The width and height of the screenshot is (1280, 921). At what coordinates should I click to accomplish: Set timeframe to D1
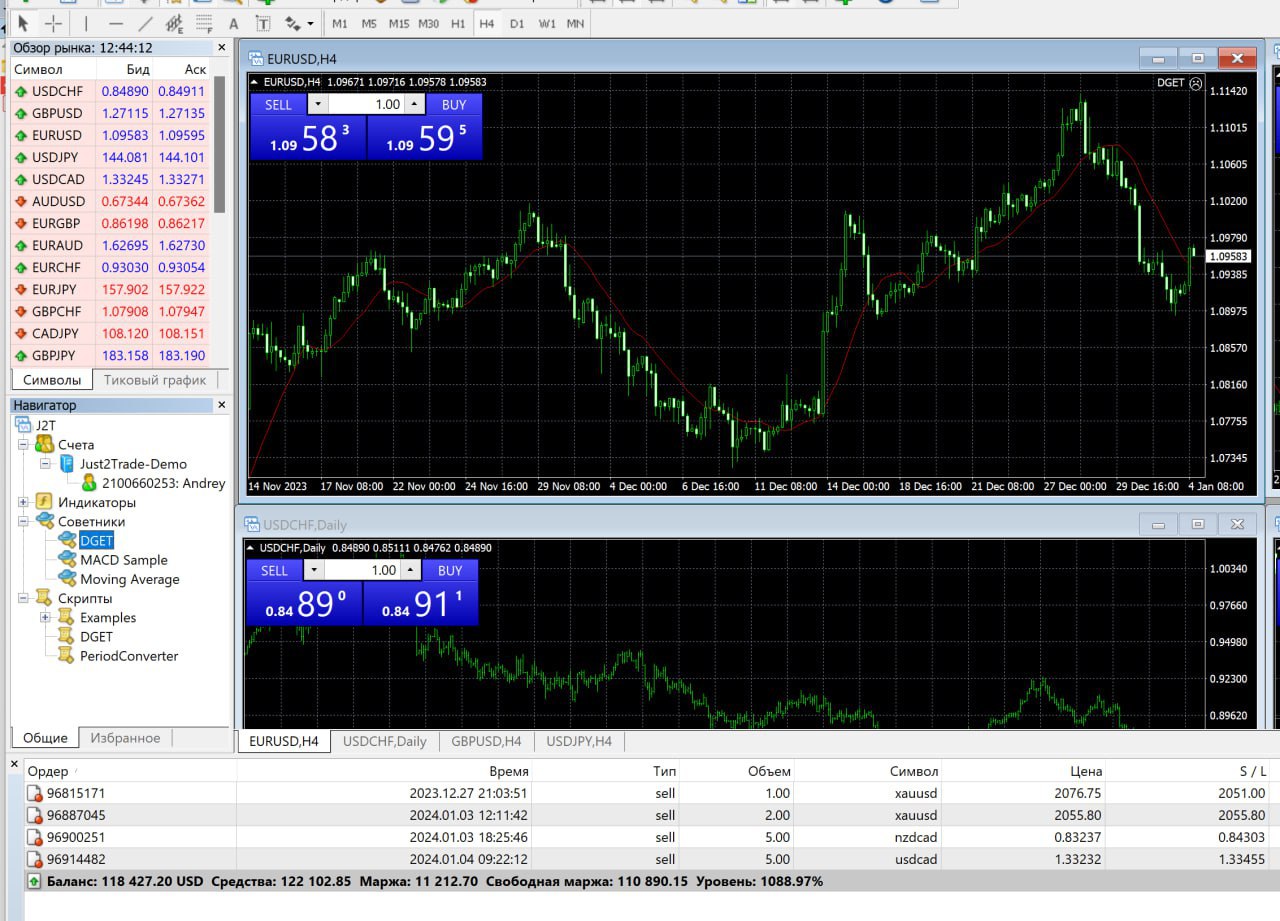click(516, 23)
